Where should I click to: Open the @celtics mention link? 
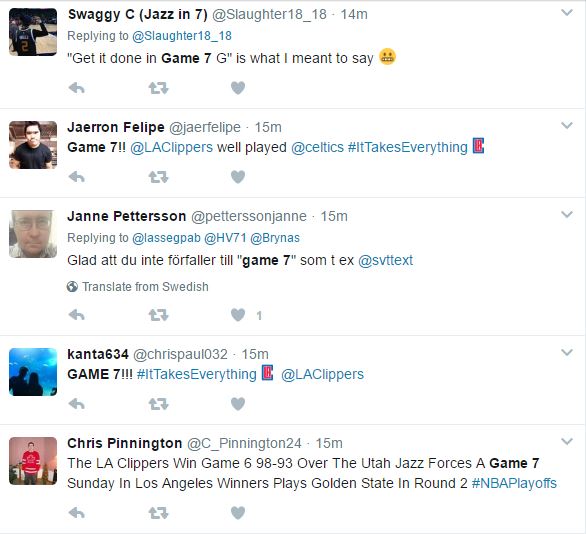click(317, 147)
